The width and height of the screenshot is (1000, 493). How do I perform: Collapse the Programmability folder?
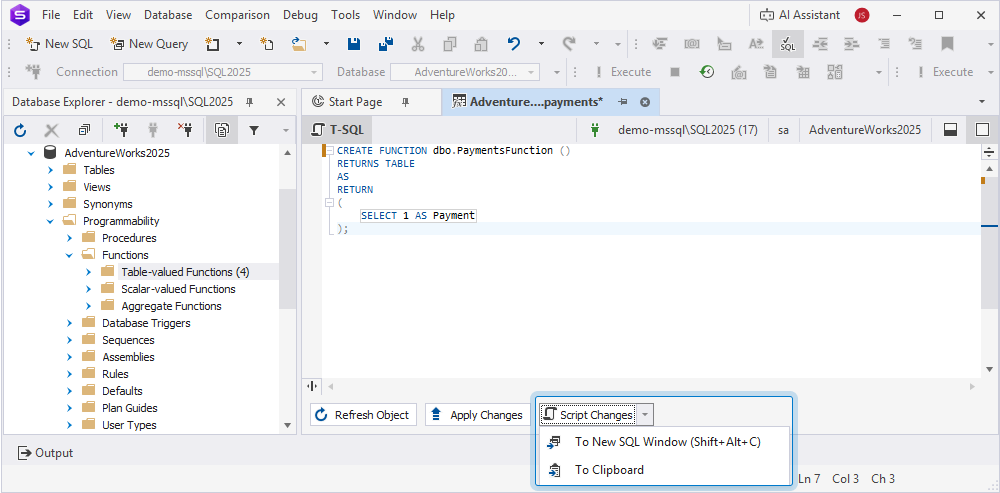pyautogui.click(x=50, y=221)
